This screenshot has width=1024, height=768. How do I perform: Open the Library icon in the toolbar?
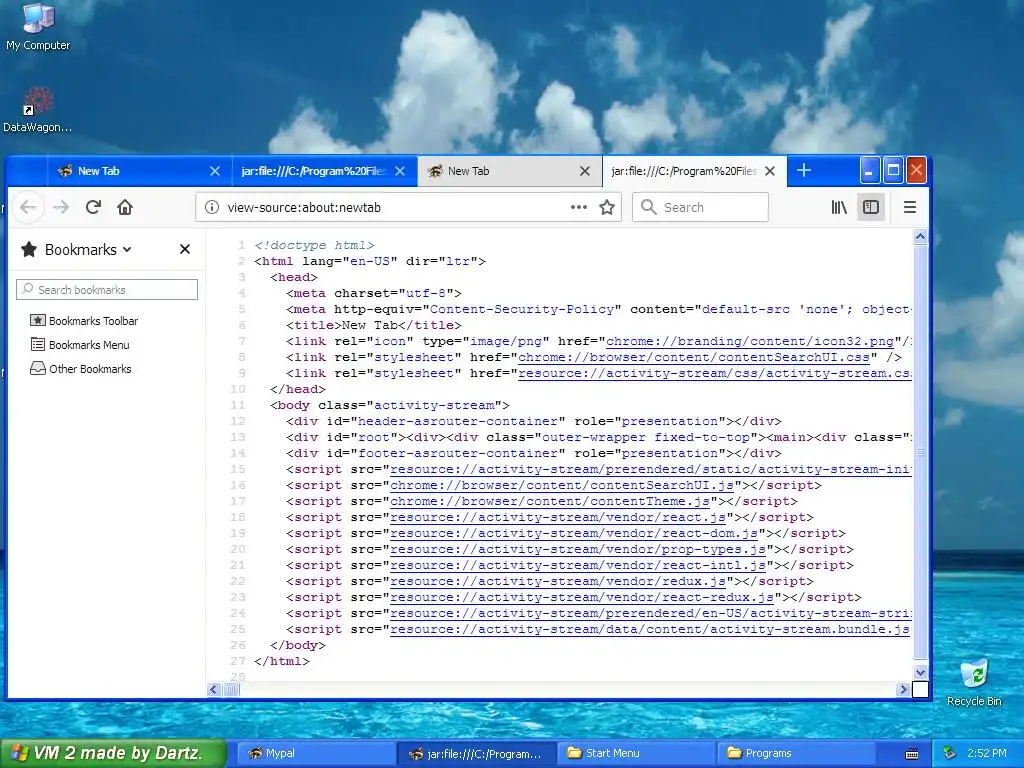click(x=839, y=207)
